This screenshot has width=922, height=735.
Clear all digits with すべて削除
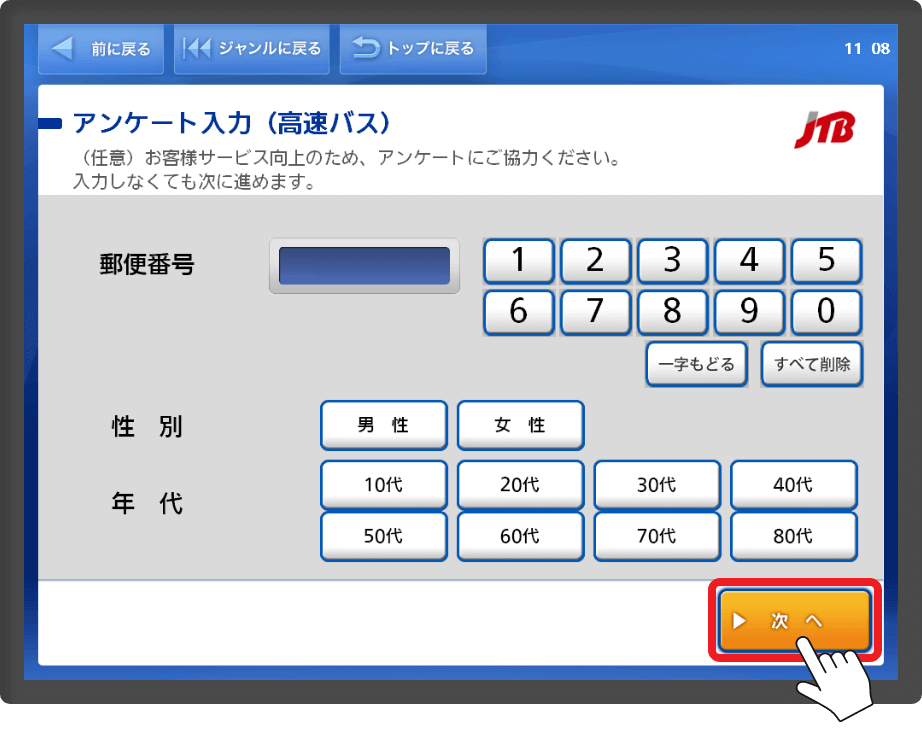[x=812, y=364]
